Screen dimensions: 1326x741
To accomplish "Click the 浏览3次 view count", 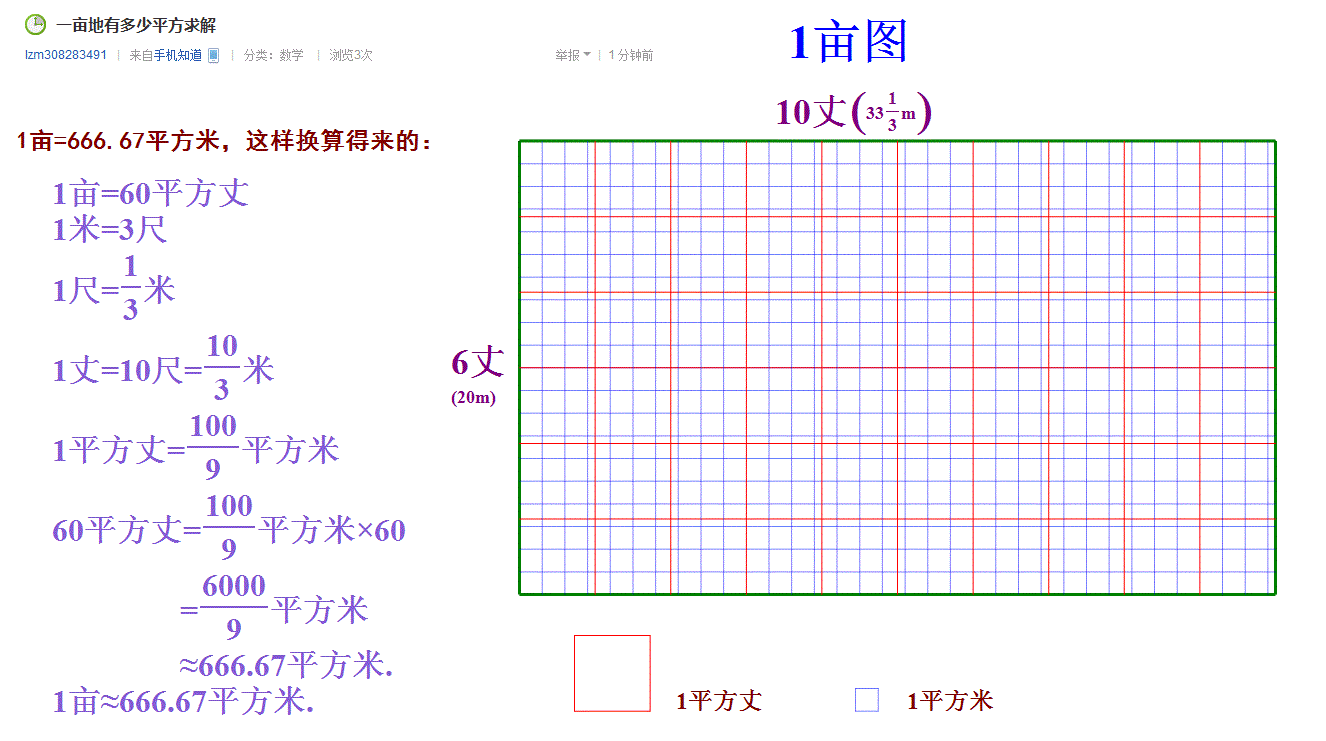I will click(351, 55).
